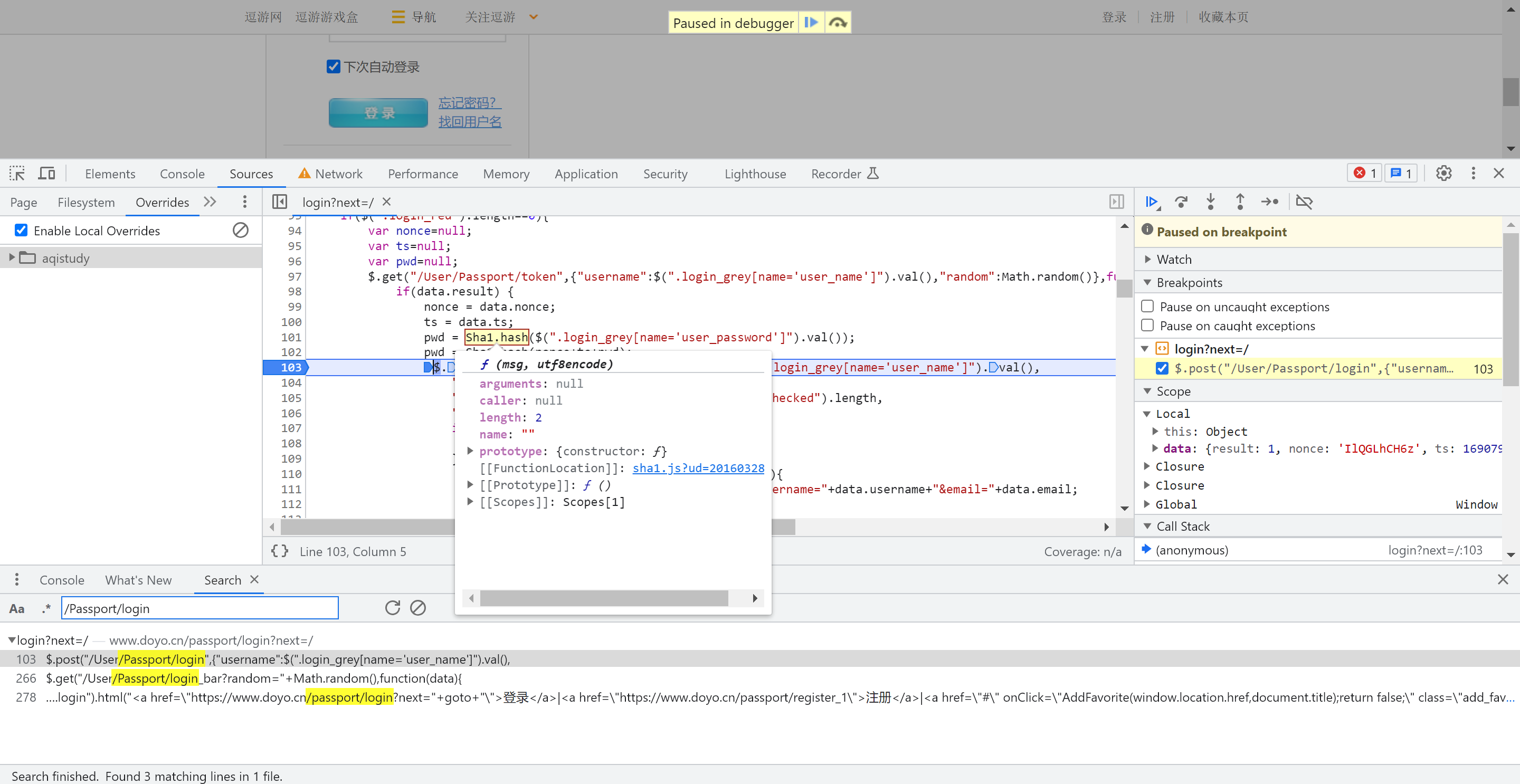The height and width of the screenshot is (784, 1520).
Task: Enable Pause on uncaught exceptions
Action: pos(1147,306)
